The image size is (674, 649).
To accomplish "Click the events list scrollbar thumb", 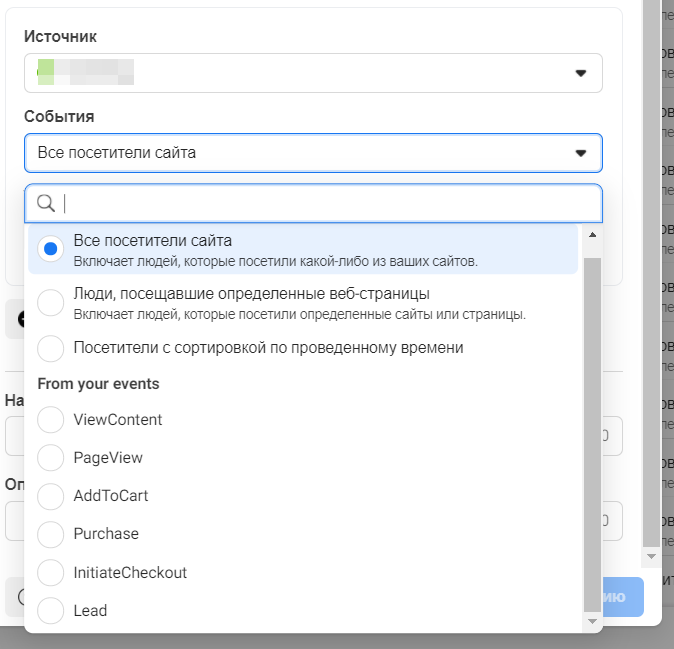I will point(591,430).
